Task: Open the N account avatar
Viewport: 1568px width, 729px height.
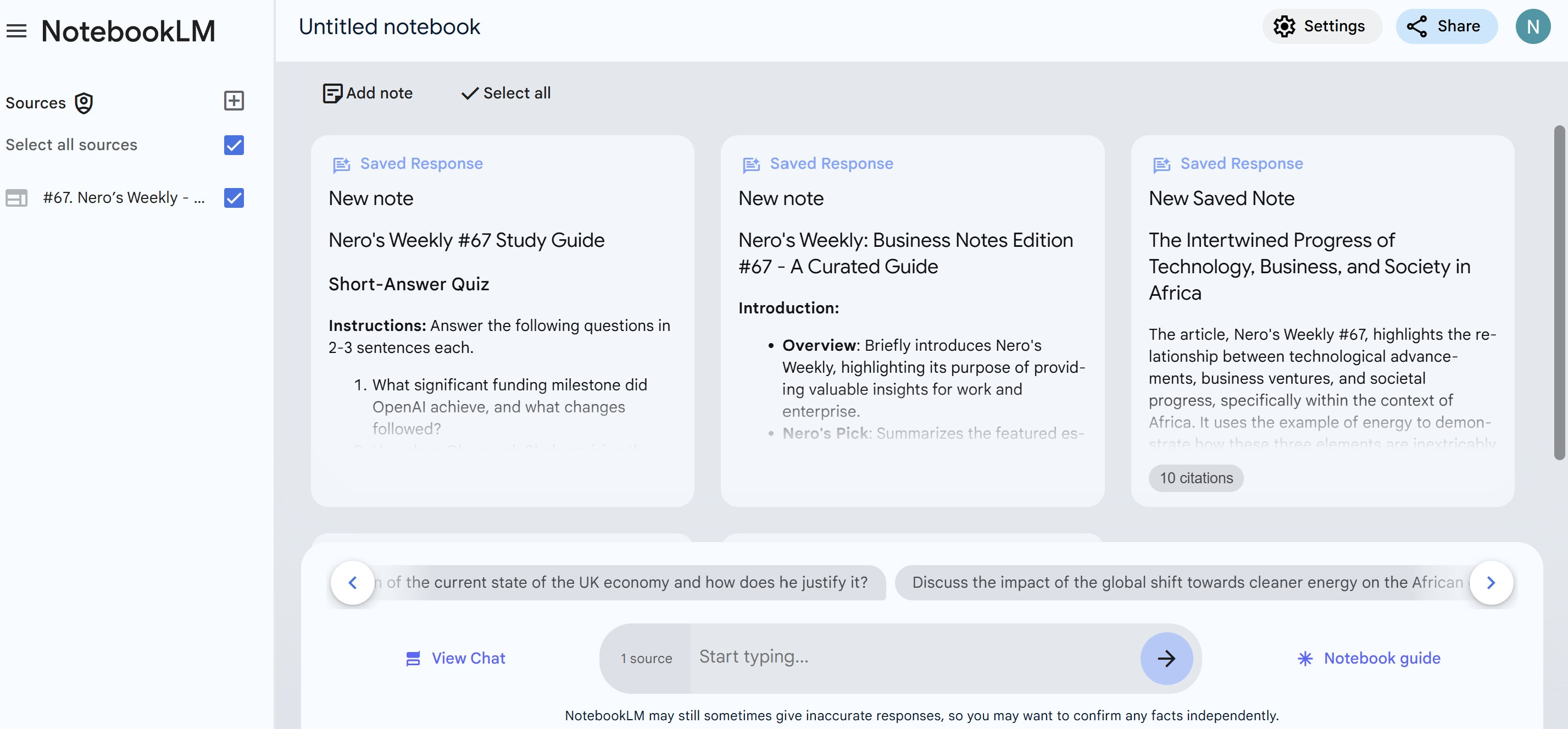Action: pyautogui.click(x=1533, y=26)
